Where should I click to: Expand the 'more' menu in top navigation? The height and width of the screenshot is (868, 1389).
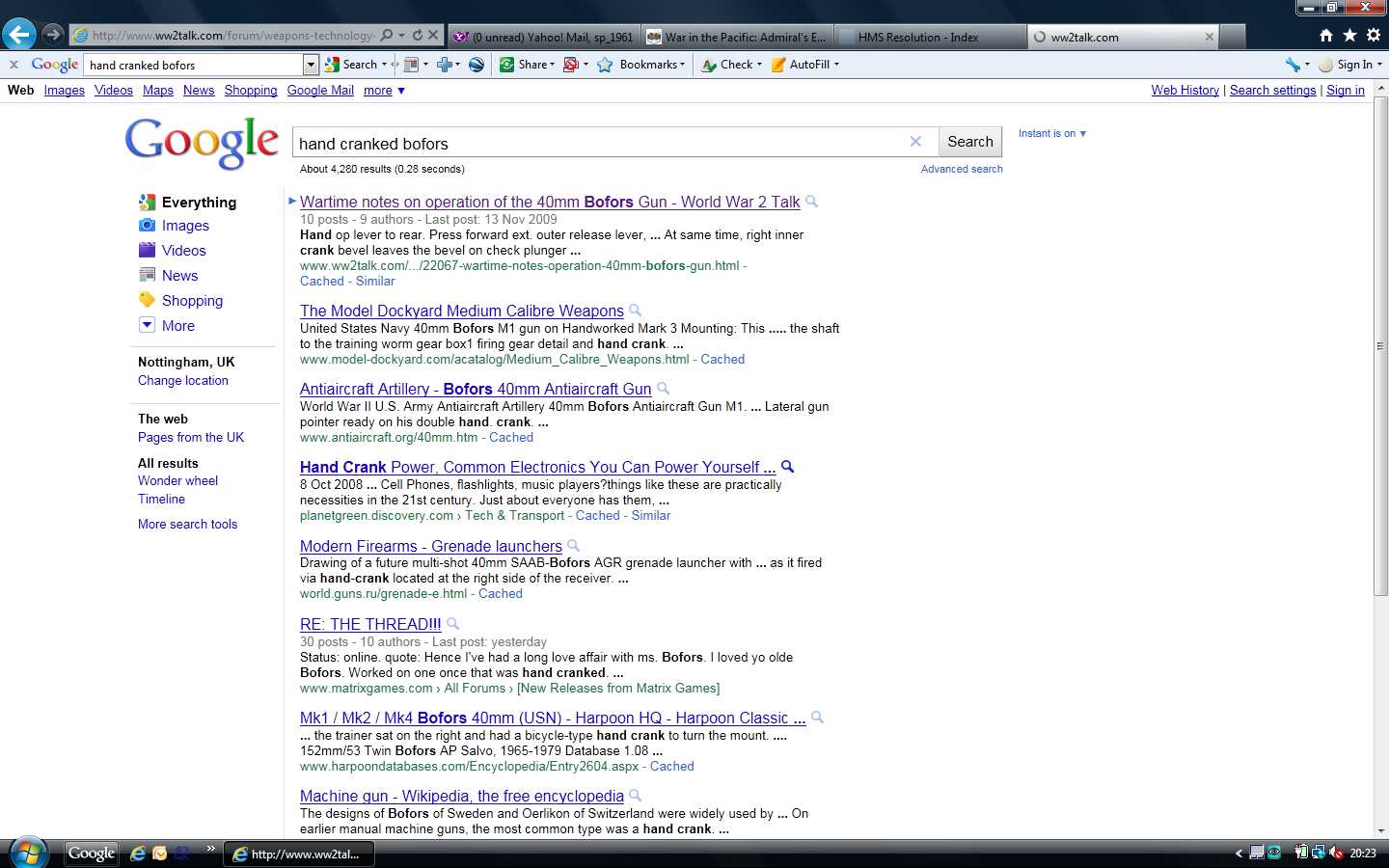(384, 90)
